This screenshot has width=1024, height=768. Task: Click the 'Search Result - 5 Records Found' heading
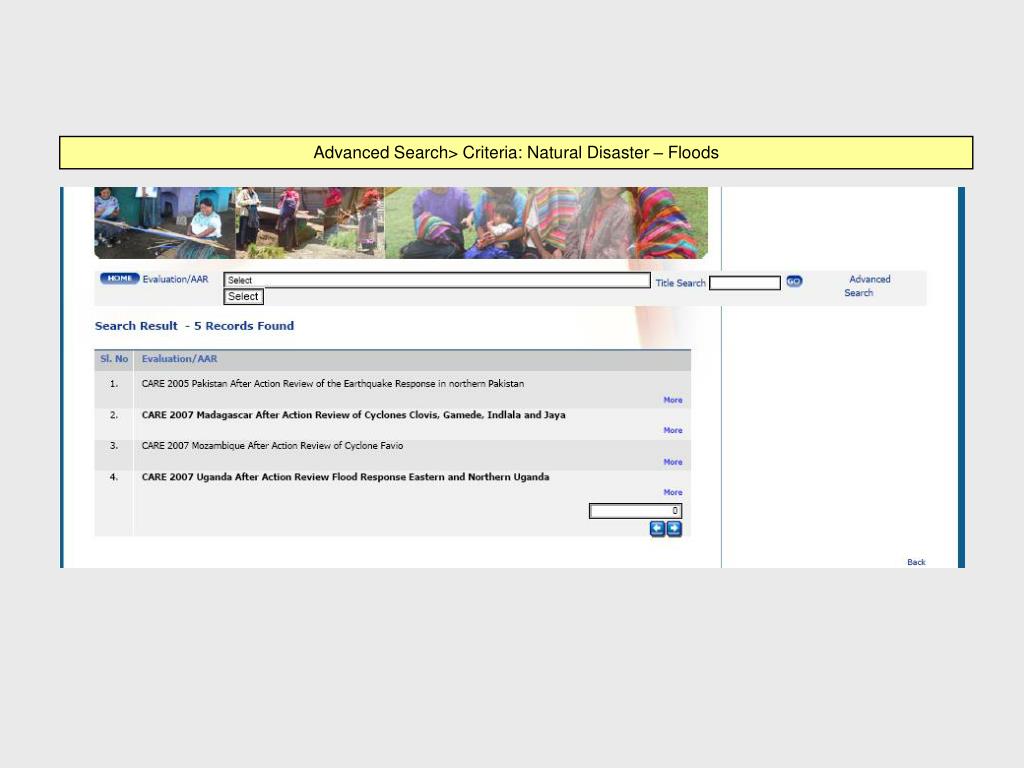click(194, 326)
